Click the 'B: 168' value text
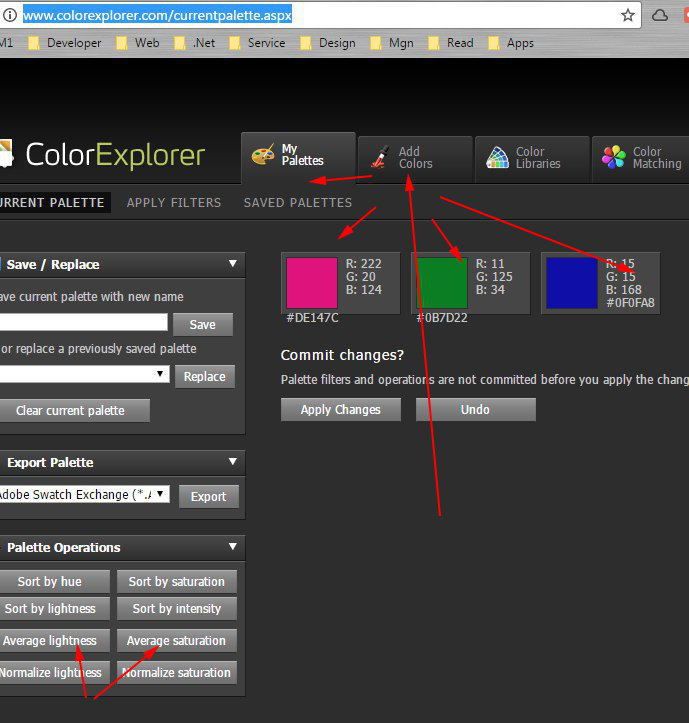 (624, 290)
